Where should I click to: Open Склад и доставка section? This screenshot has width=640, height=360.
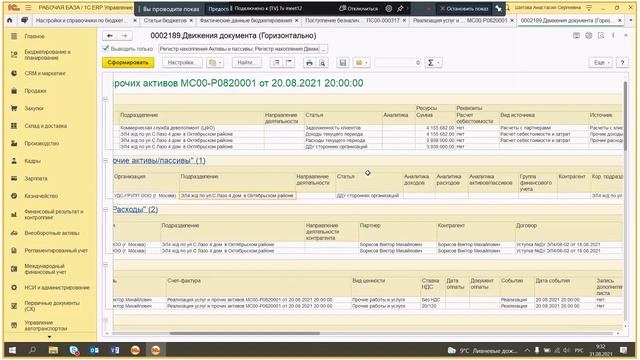(x=45, y=126)
